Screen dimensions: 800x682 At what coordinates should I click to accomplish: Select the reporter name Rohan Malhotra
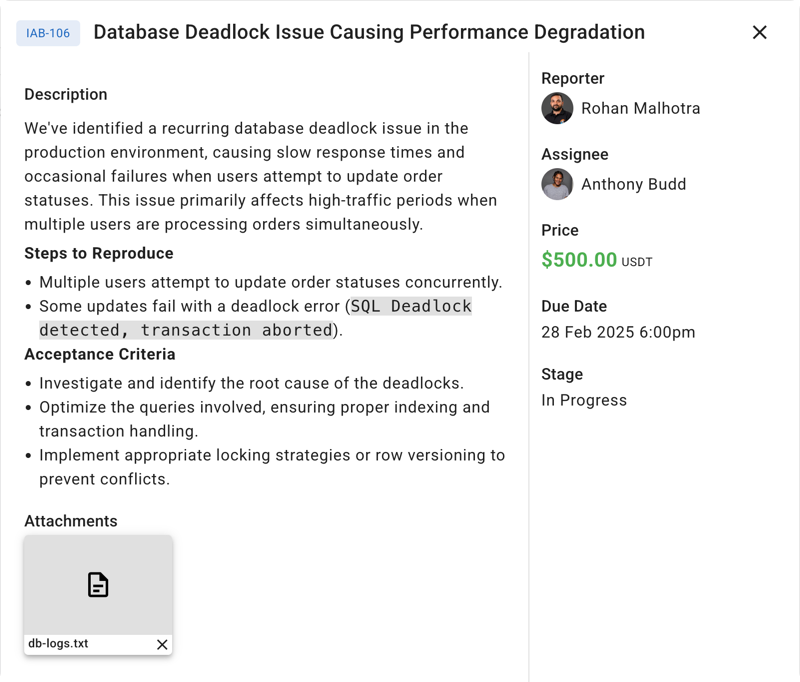640,108
